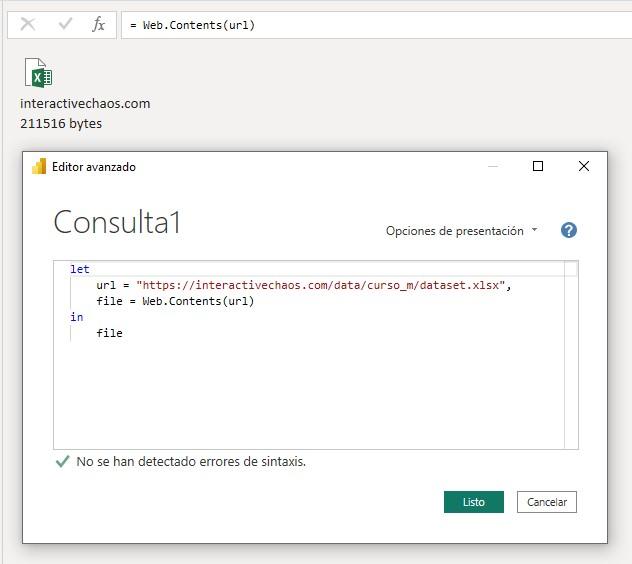
Task: Open the blue help question mark icon
Action: point(569,230)
